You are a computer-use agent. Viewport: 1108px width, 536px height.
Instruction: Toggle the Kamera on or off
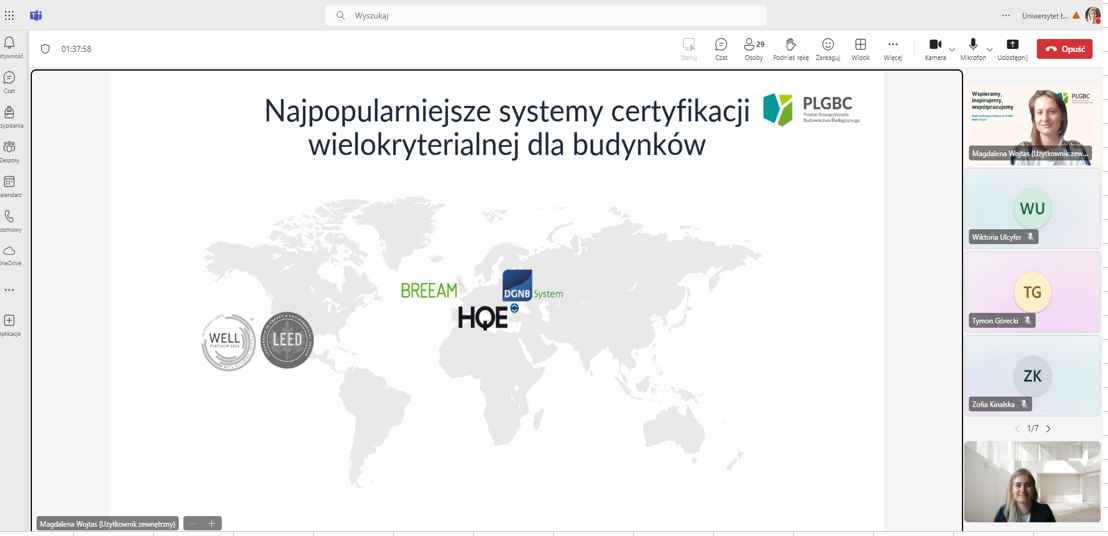tap(935, 49)
